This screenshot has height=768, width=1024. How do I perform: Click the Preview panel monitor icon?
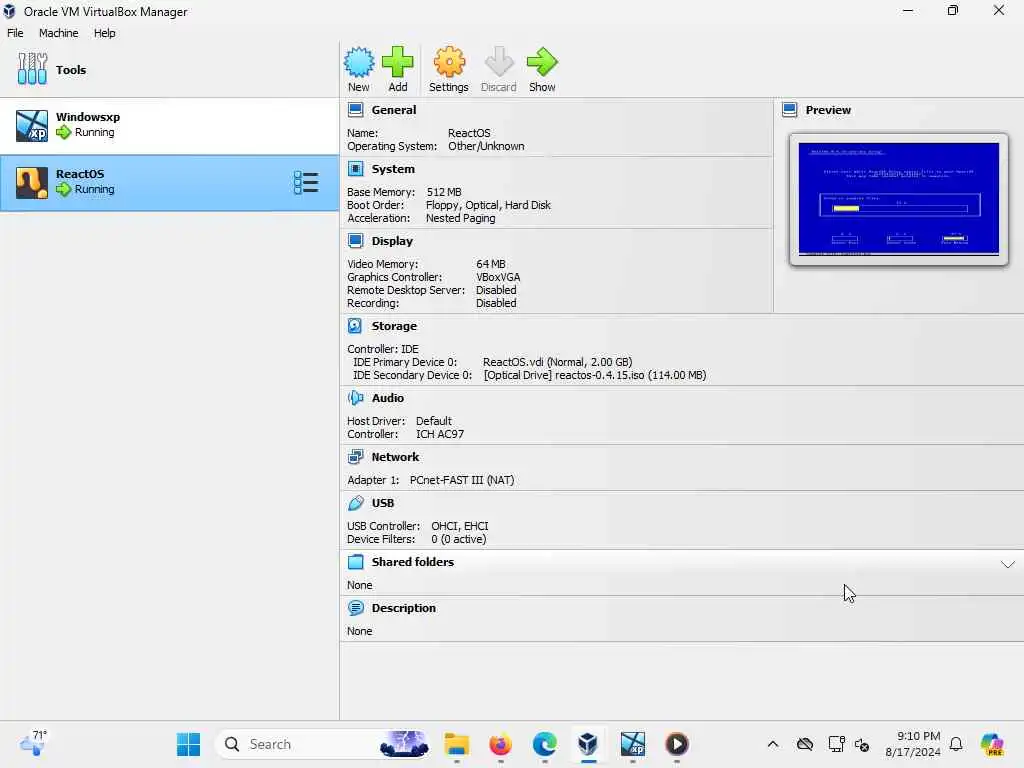point(790,110)
